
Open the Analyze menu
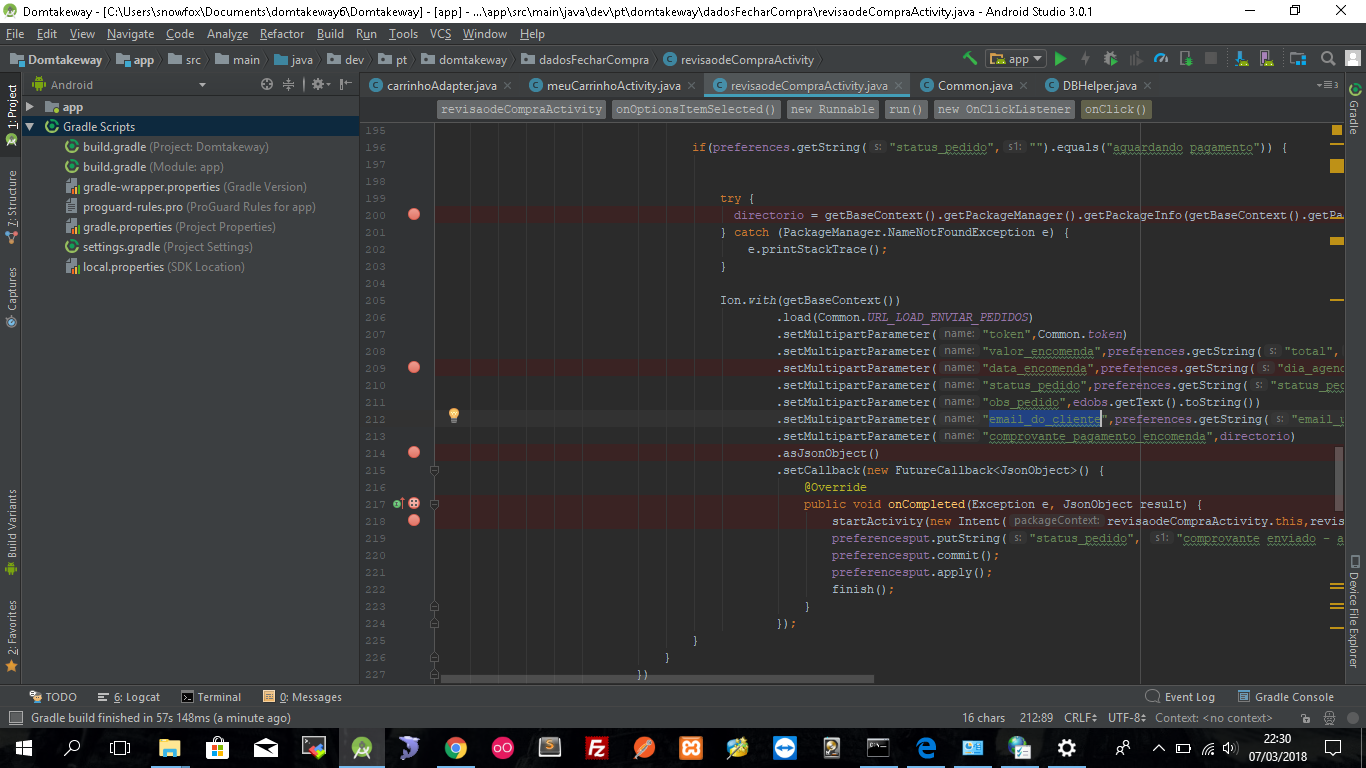click(227, 34)
